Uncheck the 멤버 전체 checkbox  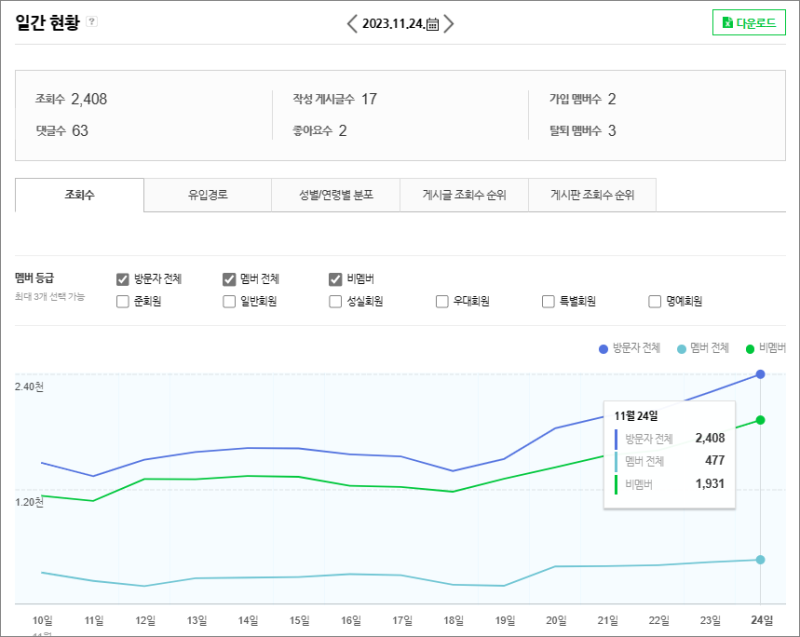click(229, 279)
